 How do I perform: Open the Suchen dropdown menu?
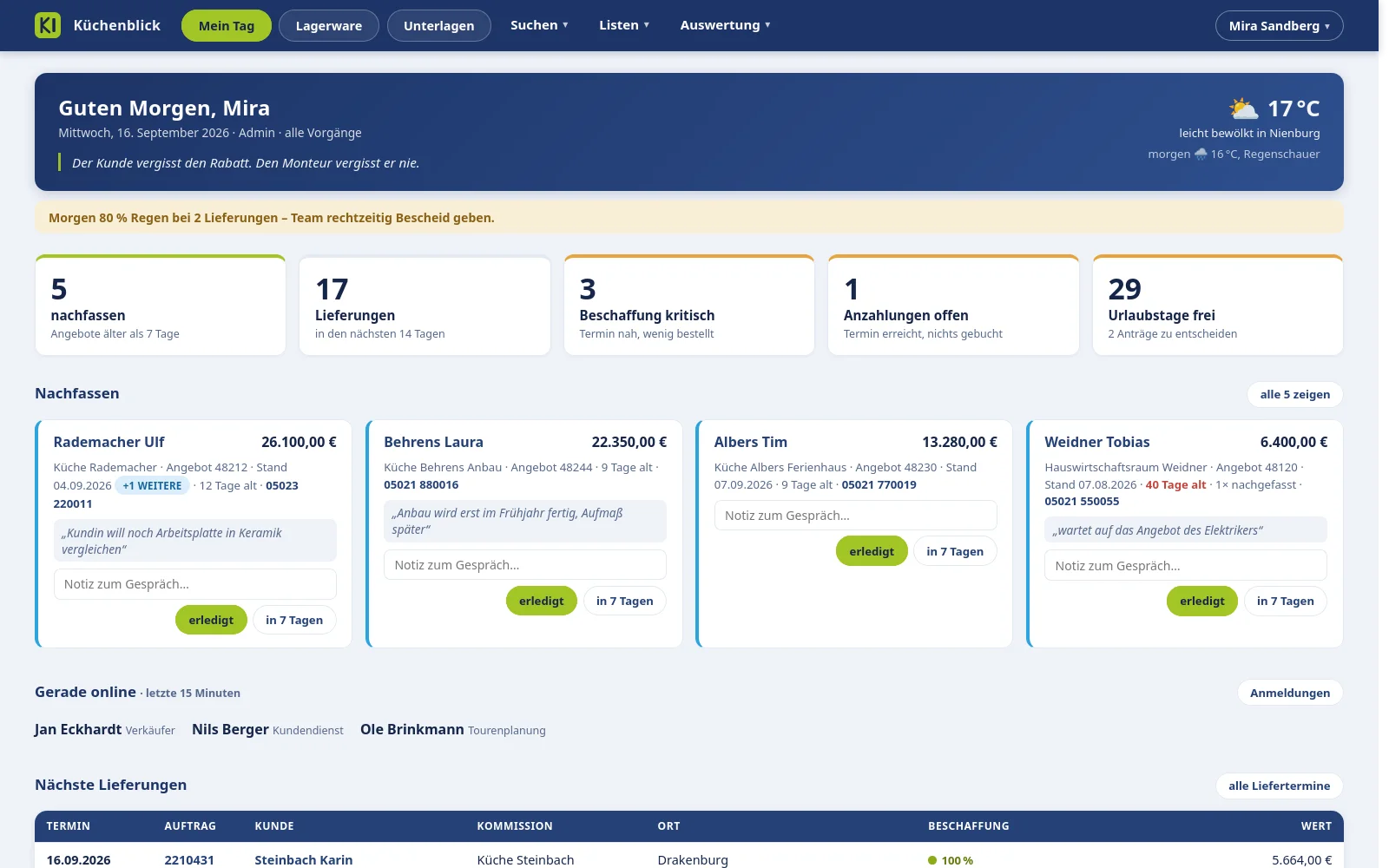click(539, 25)
